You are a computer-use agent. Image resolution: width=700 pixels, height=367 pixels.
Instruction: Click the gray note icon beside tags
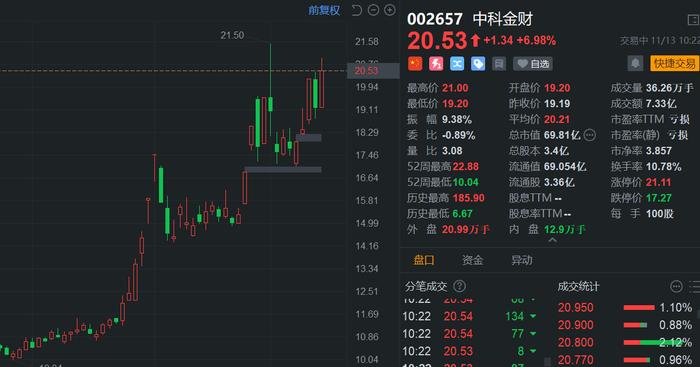point(499,64)
